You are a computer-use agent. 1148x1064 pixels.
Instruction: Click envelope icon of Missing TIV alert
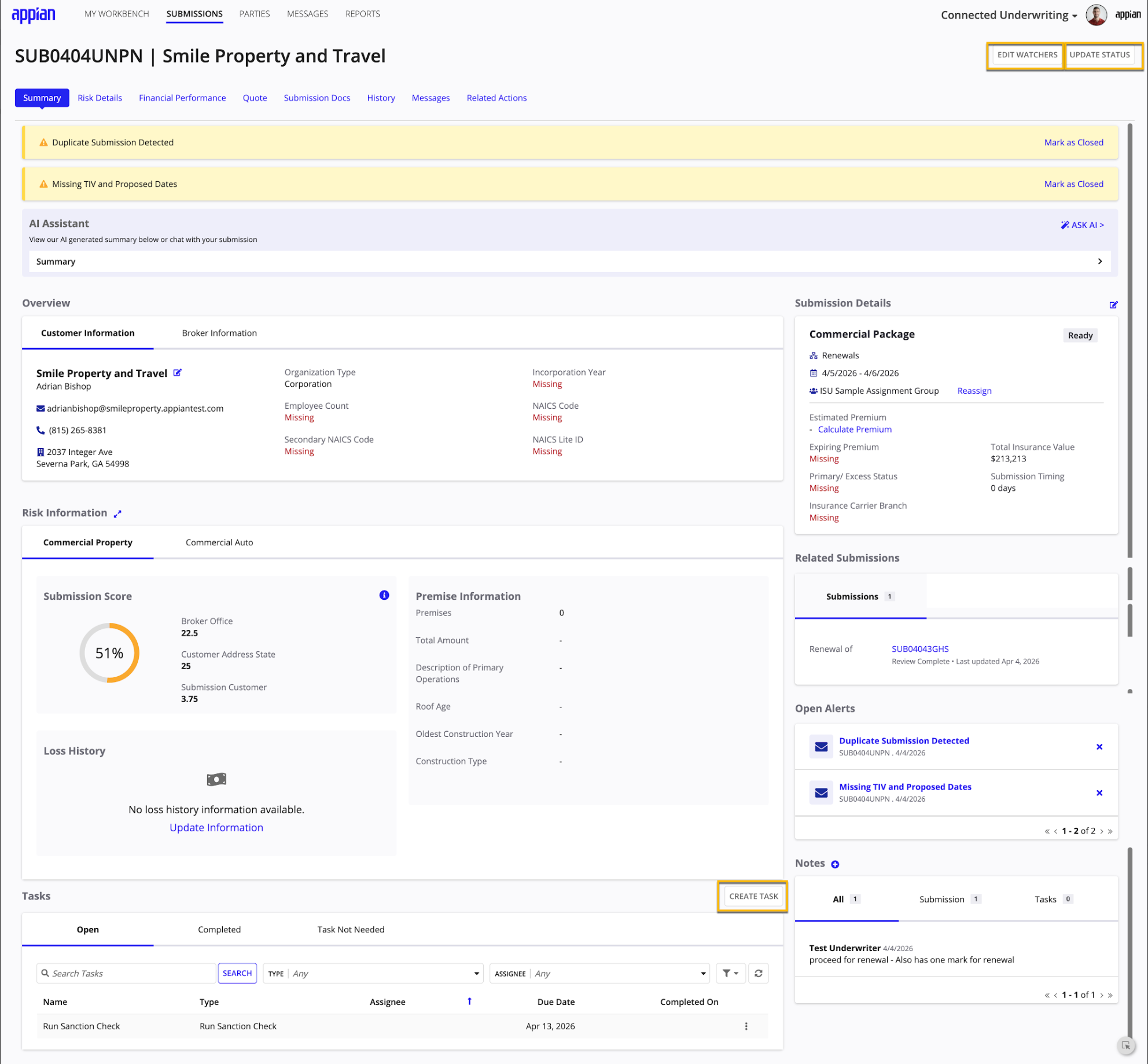coord(821,793)
